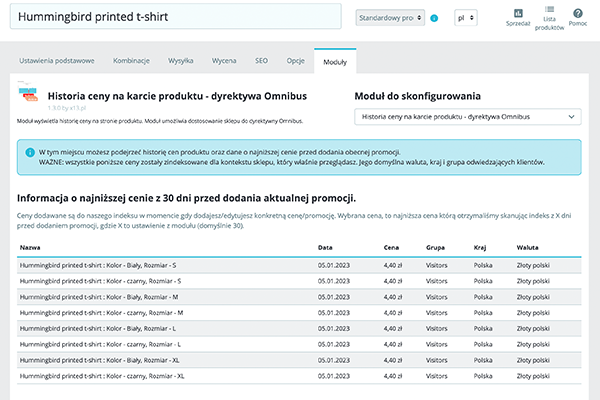Open the Pomoc help icon

578,17
